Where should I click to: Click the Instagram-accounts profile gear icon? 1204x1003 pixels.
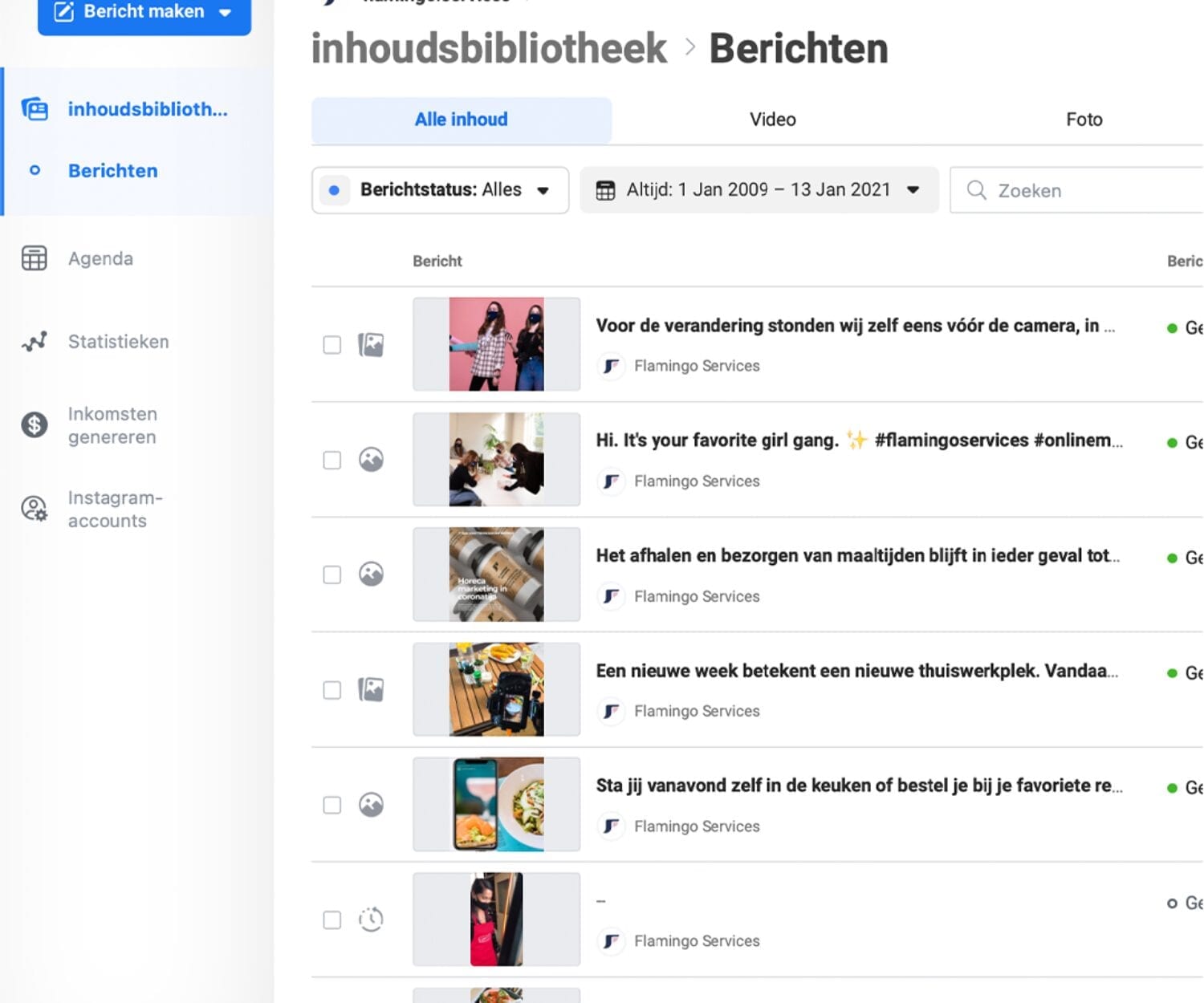click(34, 509)
